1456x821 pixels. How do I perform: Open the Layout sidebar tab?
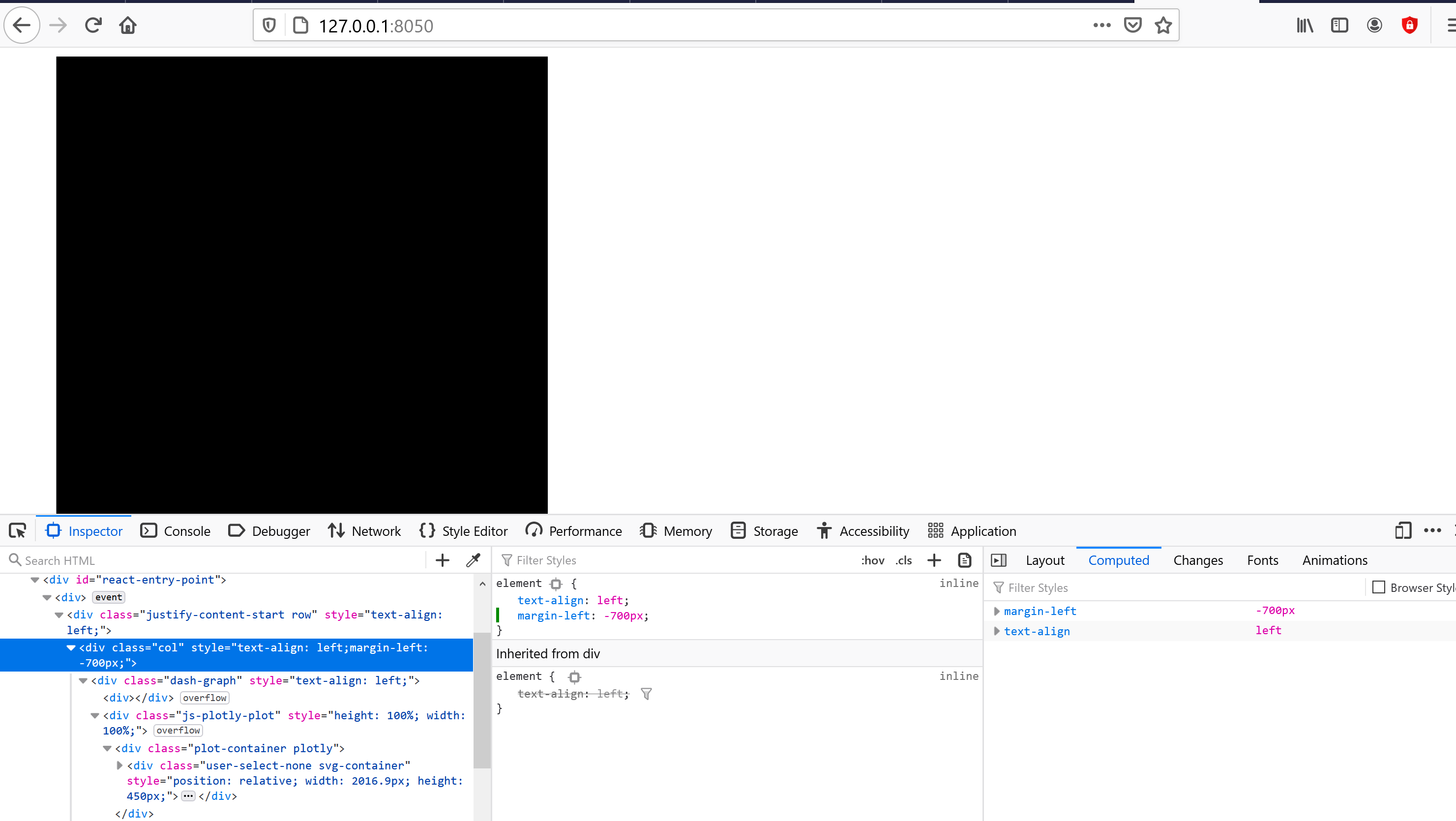tap(1044, 560)
